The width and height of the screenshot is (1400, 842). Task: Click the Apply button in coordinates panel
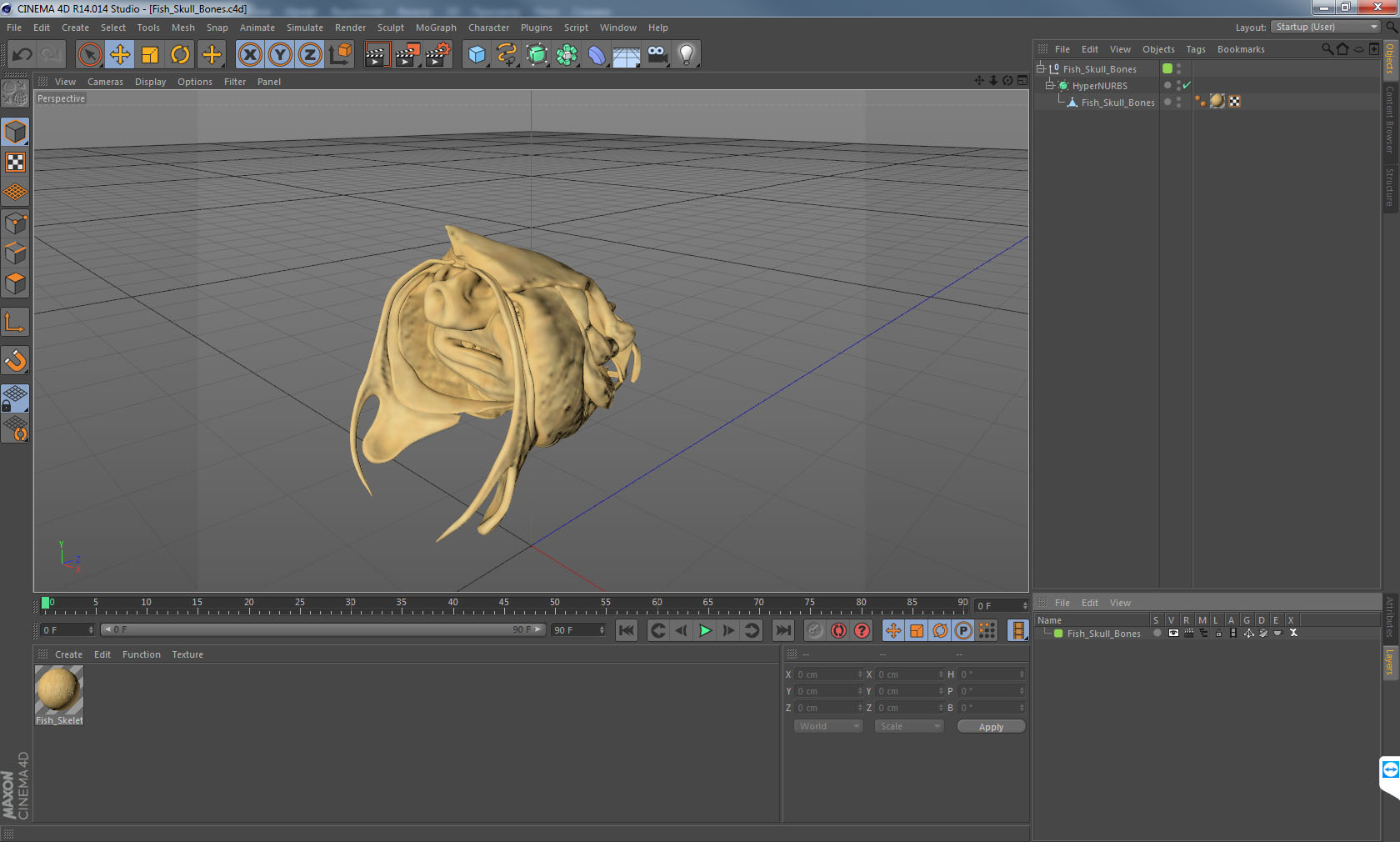pyautogui.click(x=991, y=727)
